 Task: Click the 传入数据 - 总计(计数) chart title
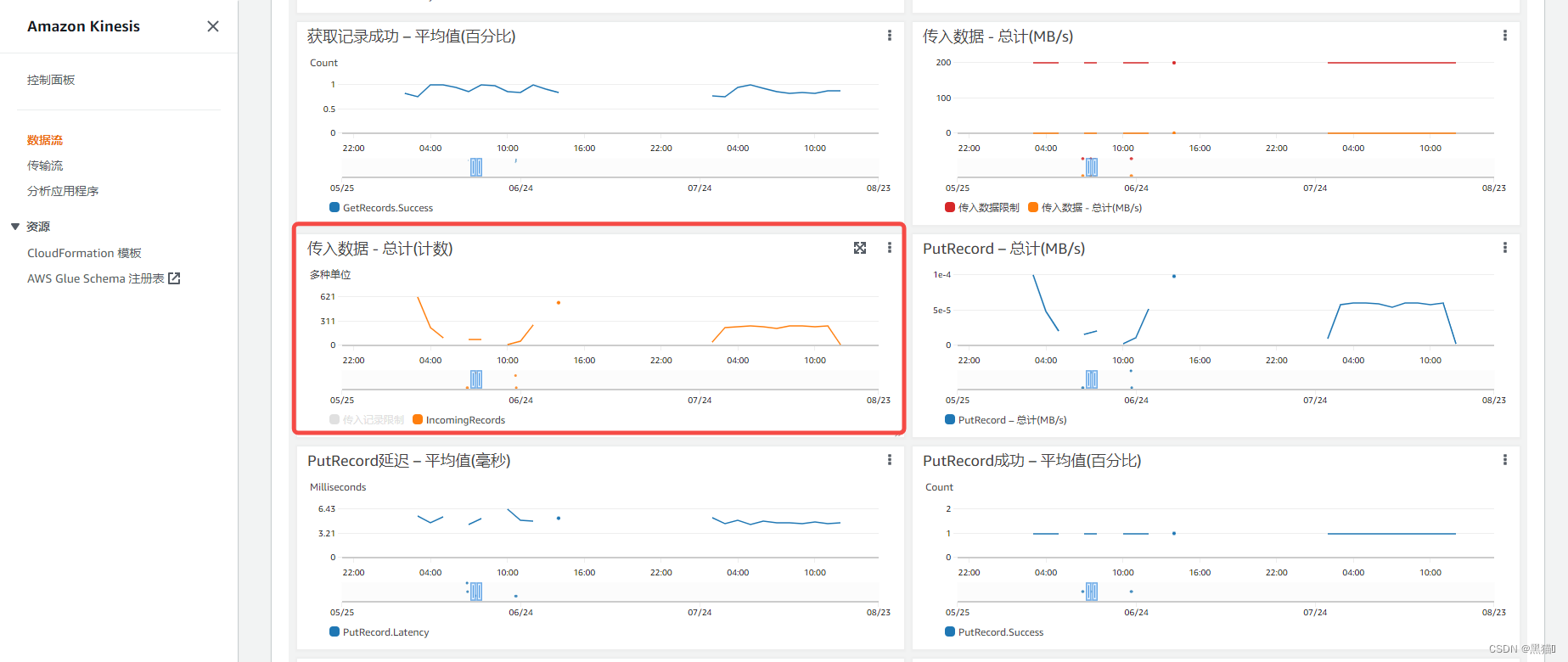click(x=380, y=249)
